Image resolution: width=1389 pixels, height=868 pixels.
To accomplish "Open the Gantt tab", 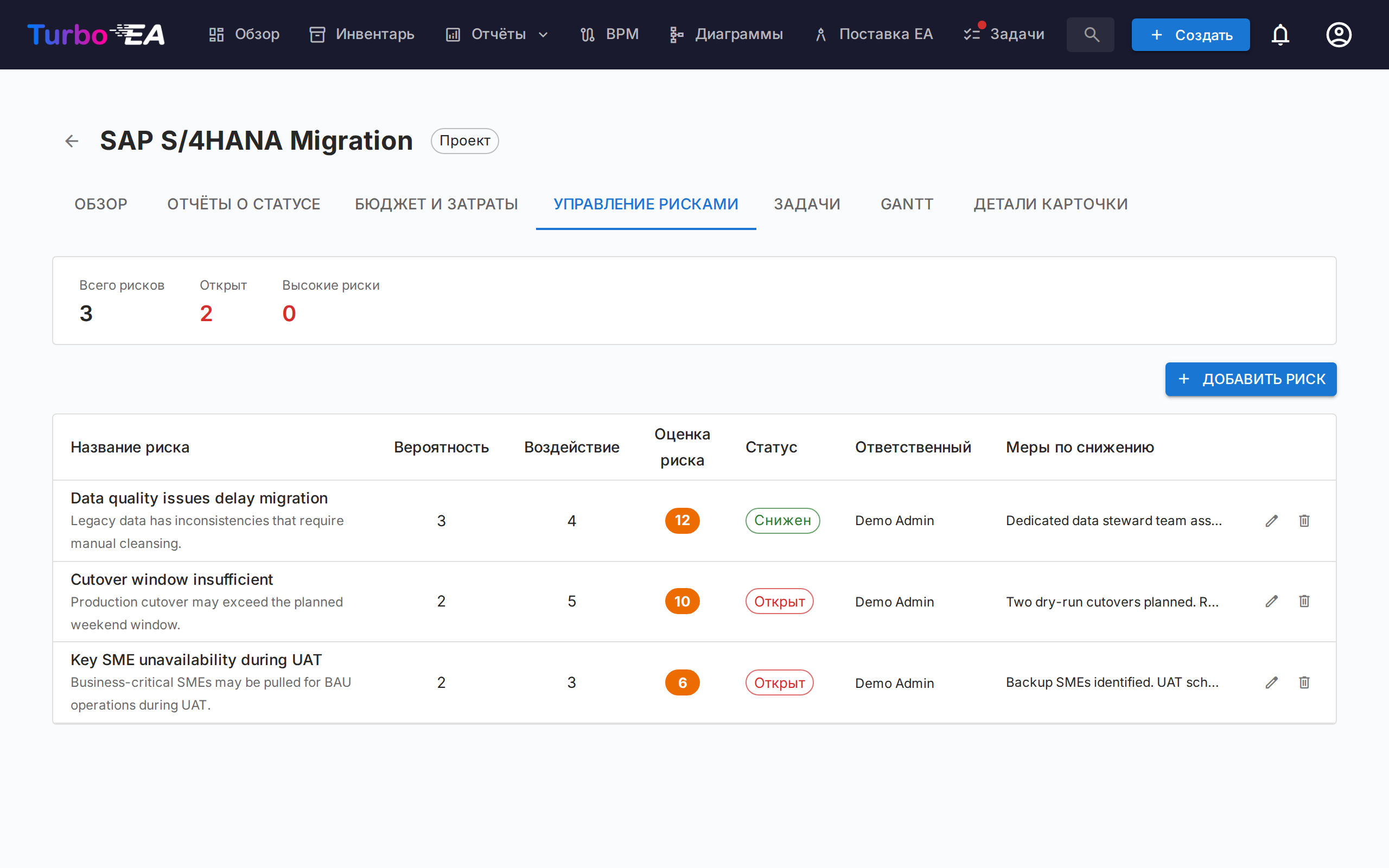I will click(907, 205).
